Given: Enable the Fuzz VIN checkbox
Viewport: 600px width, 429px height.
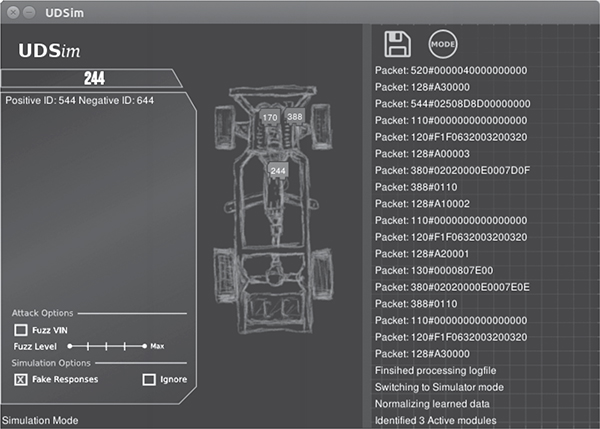Looking at the screenshot, I should (21, 329).
